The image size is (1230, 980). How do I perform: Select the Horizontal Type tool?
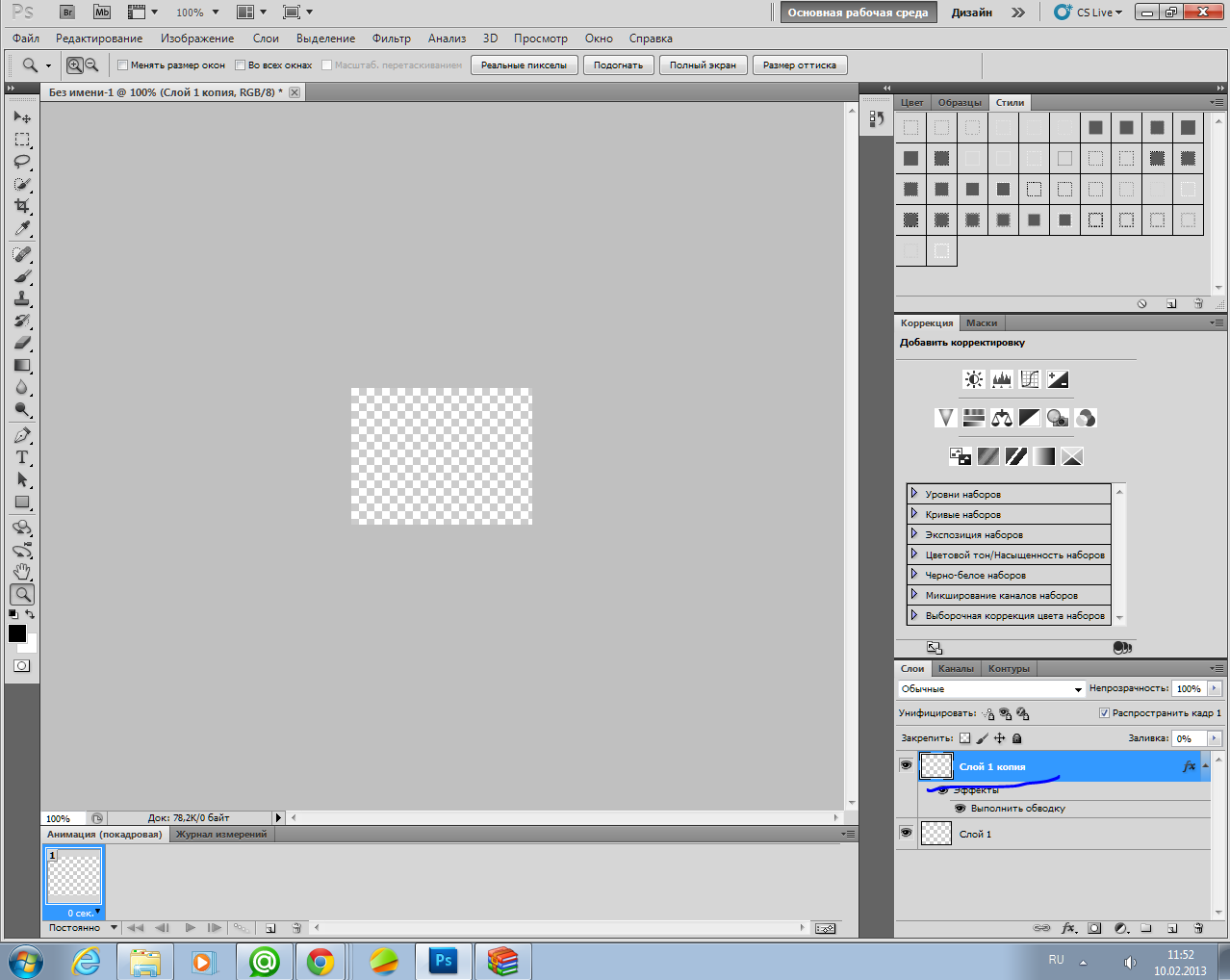coord(22,457)
